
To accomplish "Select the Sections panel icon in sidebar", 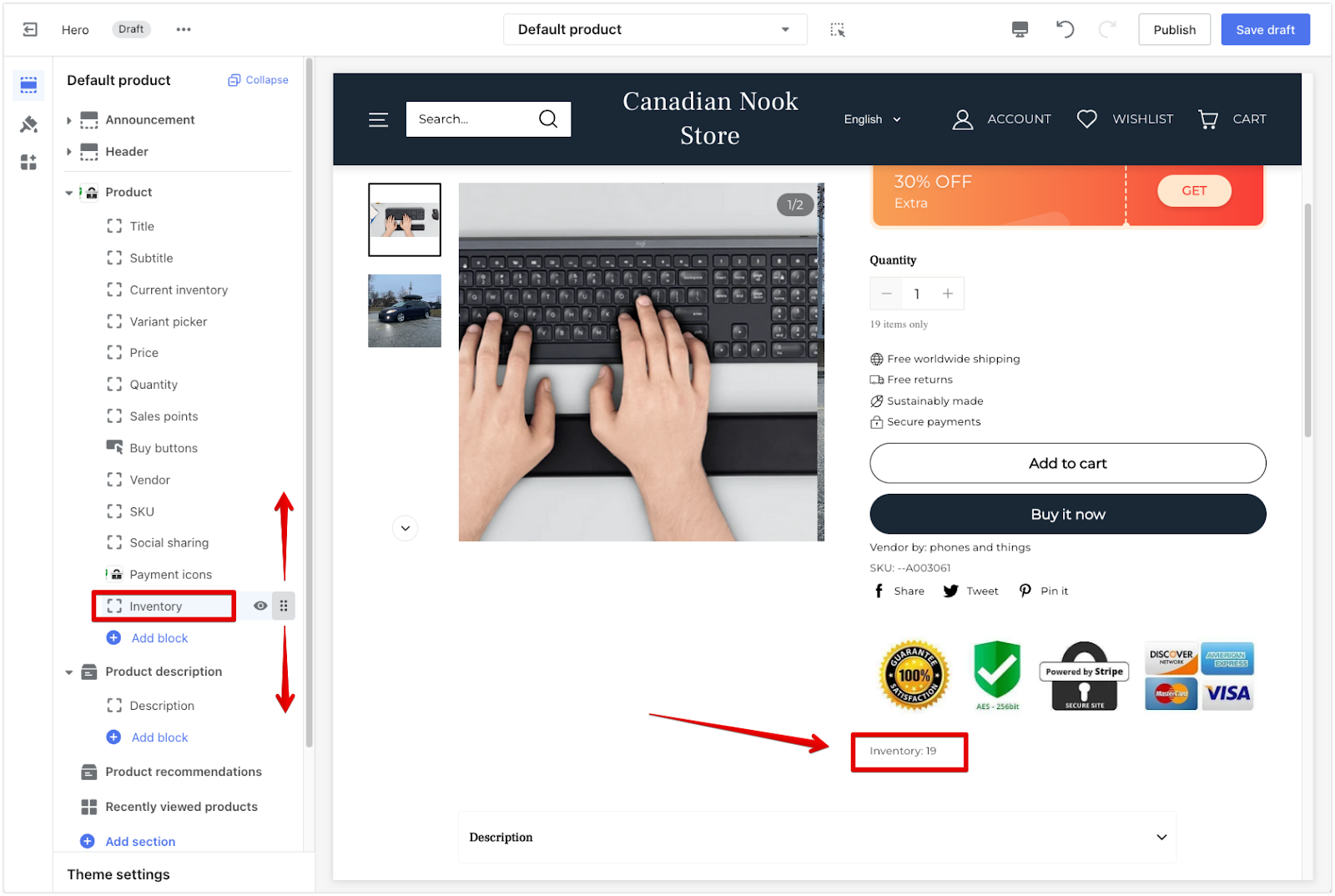I will coord(28,85).
